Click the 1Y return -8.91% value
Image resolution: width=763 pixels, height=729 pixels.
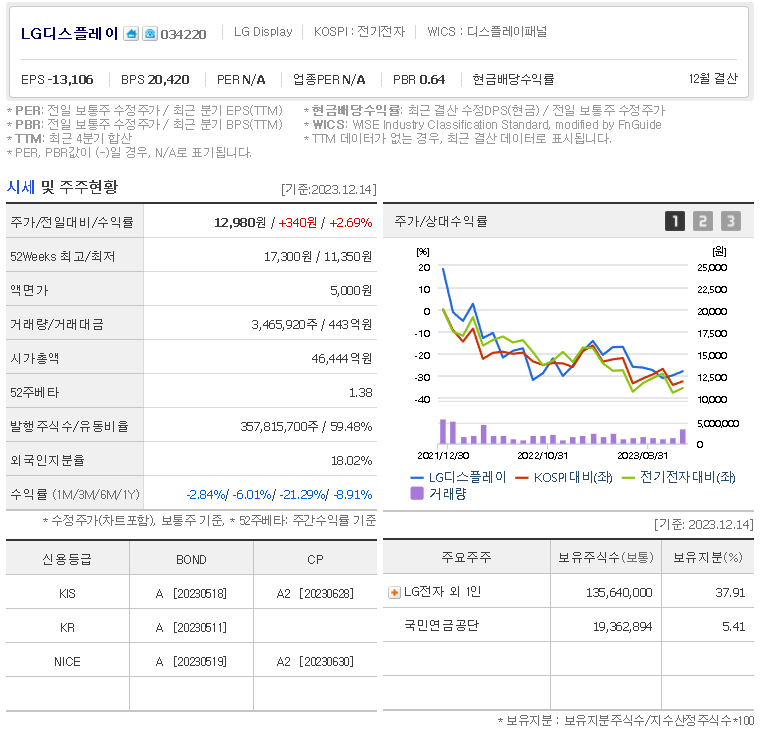pyautogui.click(x=353, y=495)
